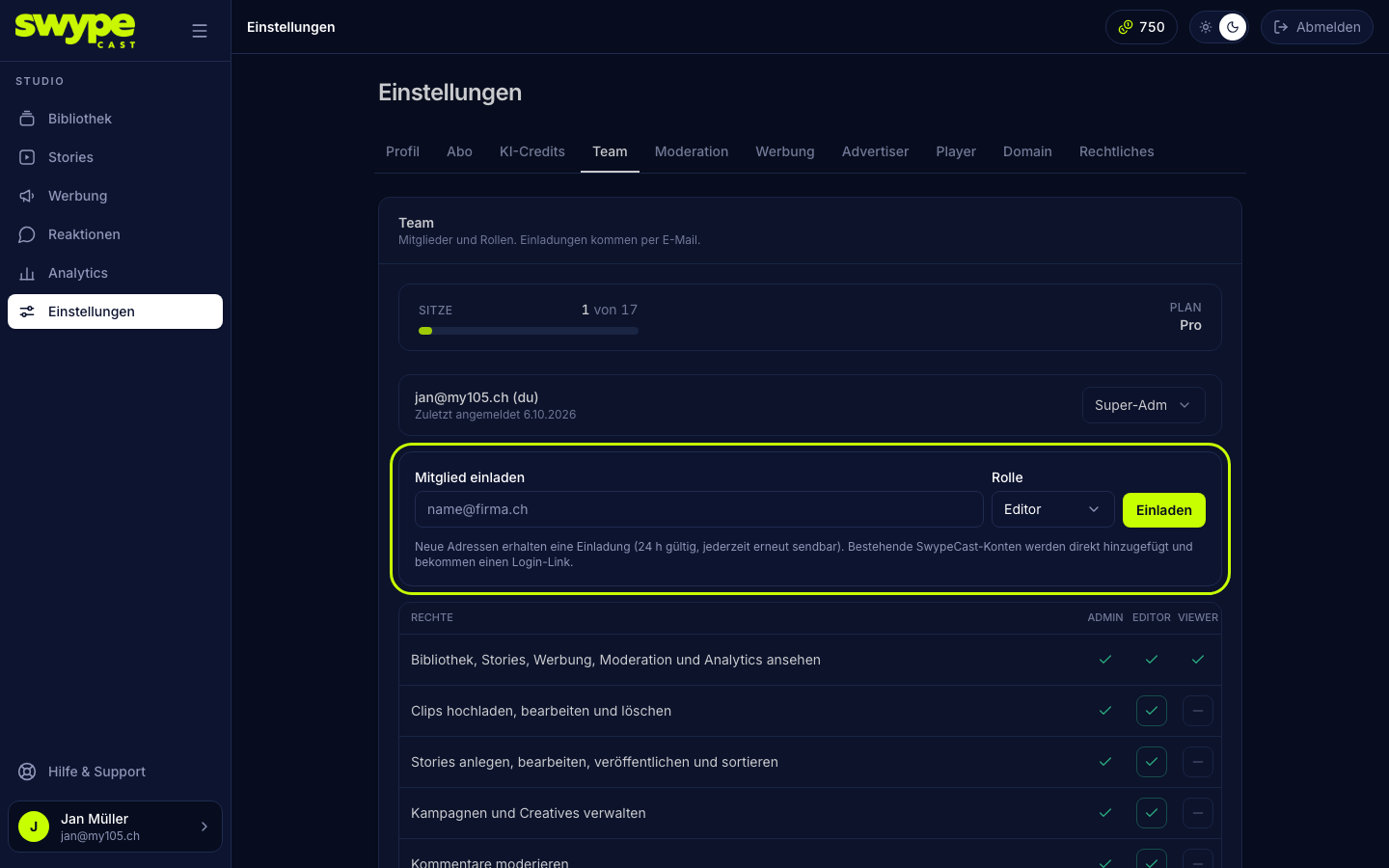Collapse sidebar with hamburger menu icon
This screenshot has width=1389, height=868.
click(200, 31)
